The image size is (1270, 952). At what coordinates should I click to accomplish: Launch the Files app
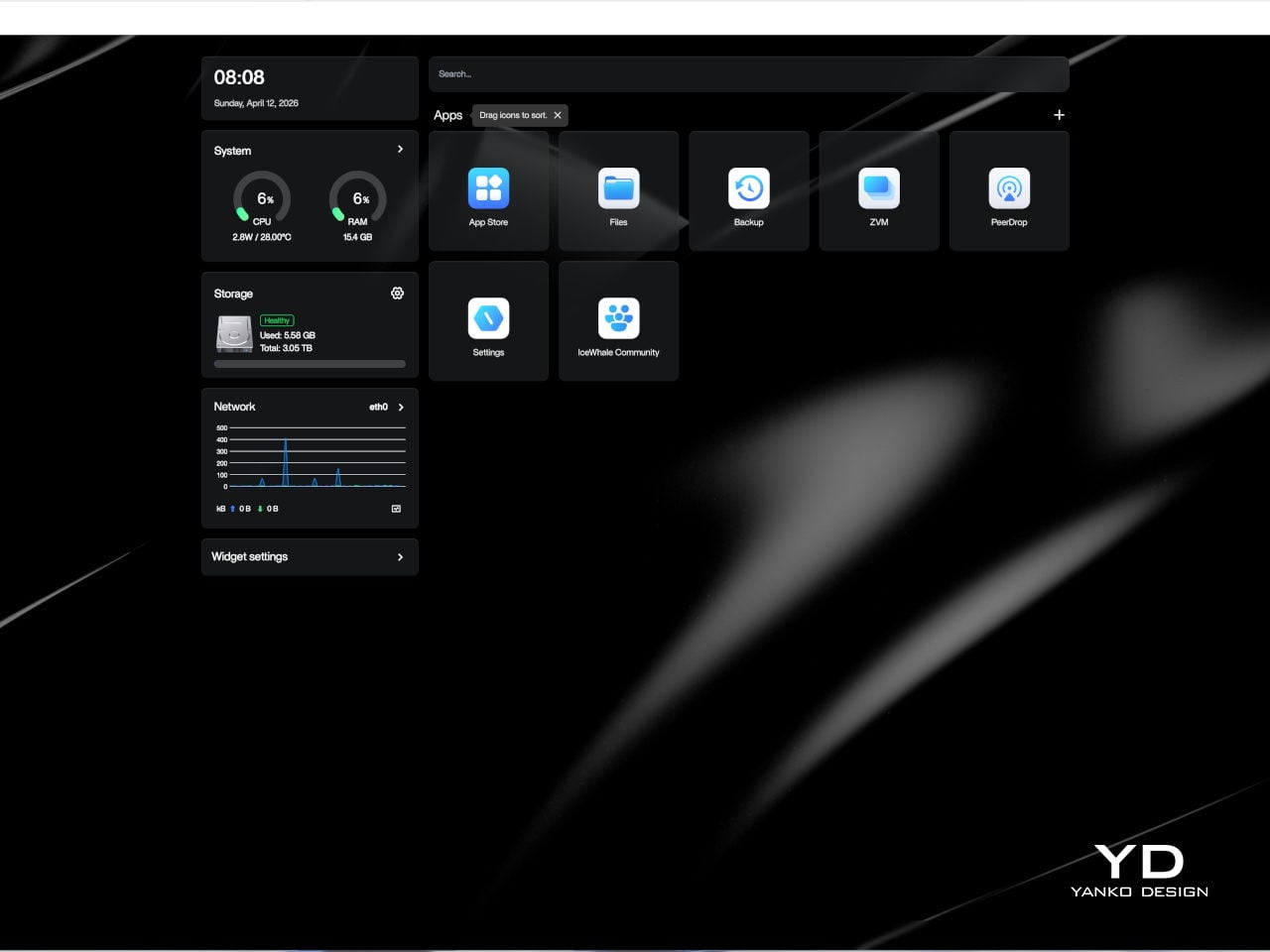point(618,189)
